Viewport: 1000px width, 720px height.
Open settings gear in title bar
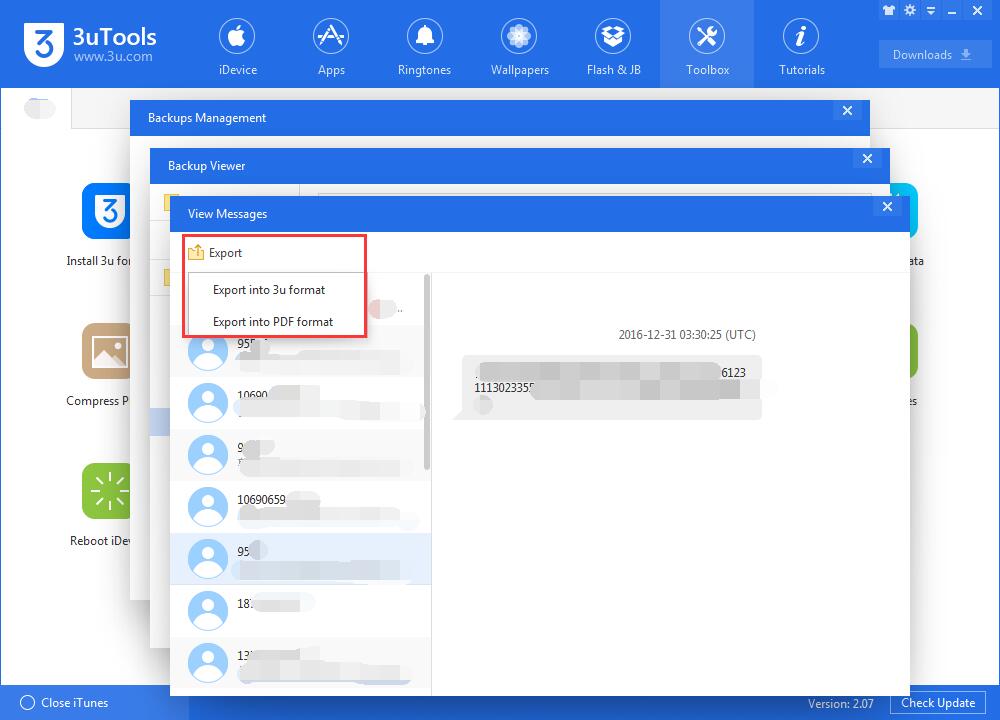coord(910,10)
